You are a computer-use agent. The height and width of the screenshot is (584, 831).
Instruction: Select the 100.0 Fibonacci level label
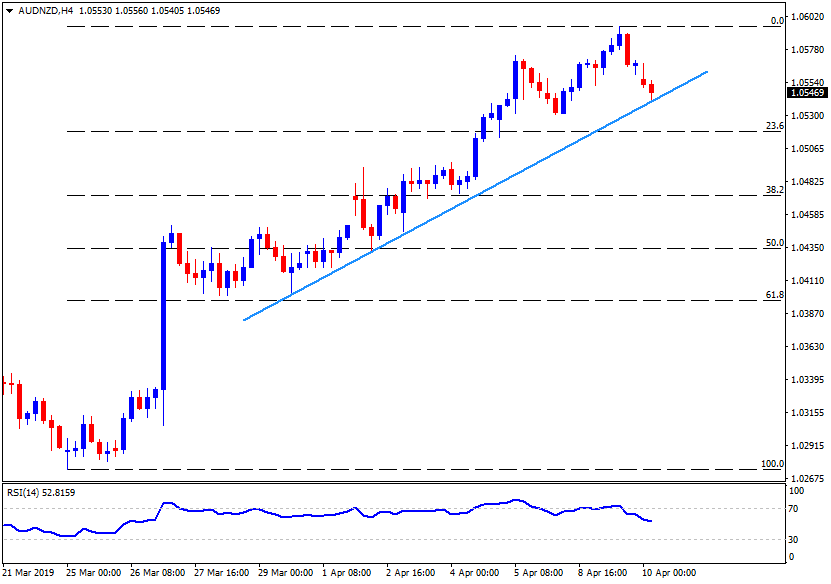(x=771, y=464)
